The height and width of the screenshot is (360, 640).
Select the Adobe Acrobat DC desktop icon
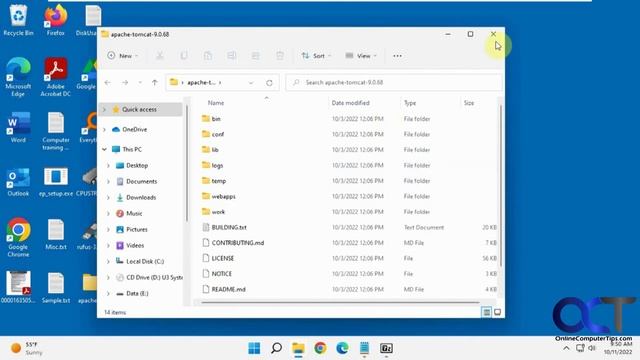pyautogui.click(x=56, y=77)
